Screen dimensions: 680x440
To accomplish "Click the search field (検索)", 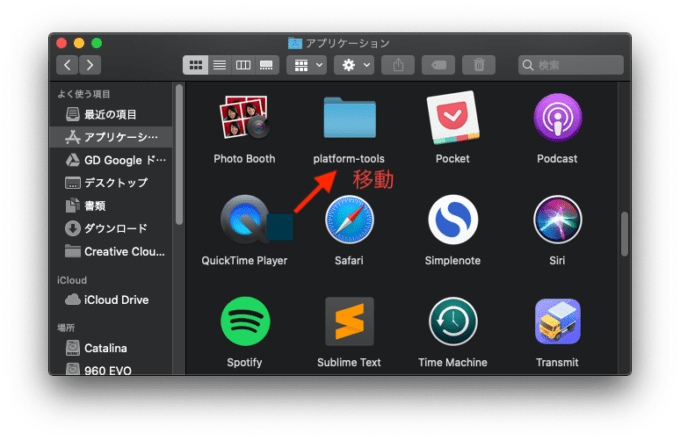I will click(571, 65).
